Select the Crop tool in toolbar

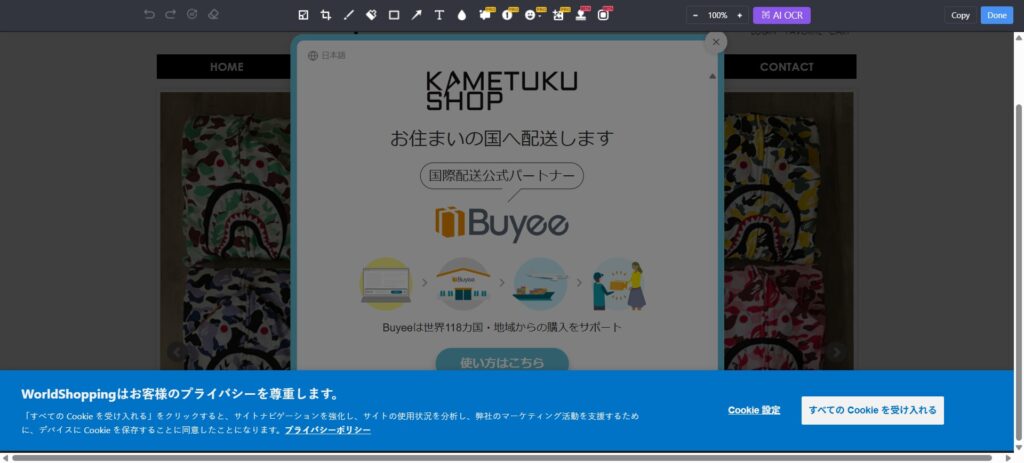(x=326, y=15)
